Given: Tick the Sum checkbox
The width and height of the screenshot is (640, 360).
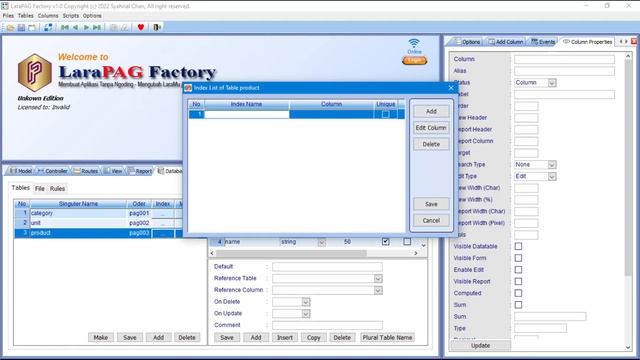Looking at the screenshot, I should tap(518, 305).
